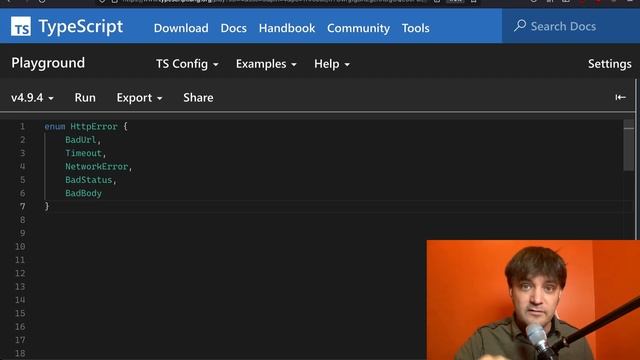This screenshot has height=360, width=640.
Task: Click the closing brace on line 7
Action: [47, 207]
